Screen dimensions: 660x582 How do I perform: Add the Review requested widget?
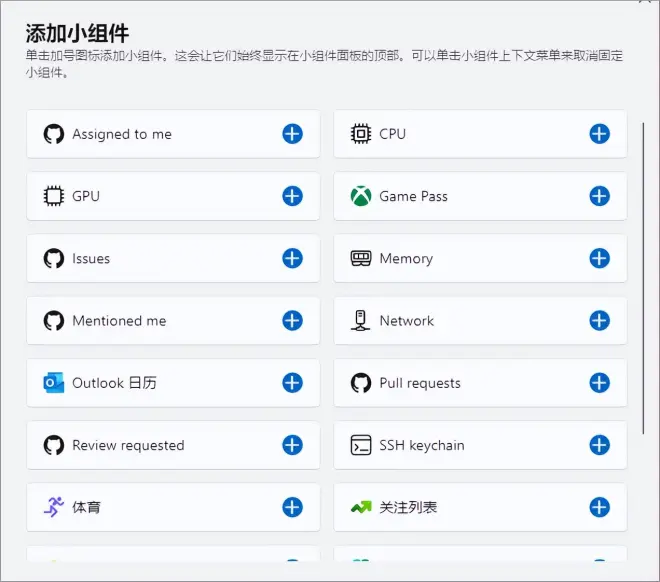(x=292, y=445)
